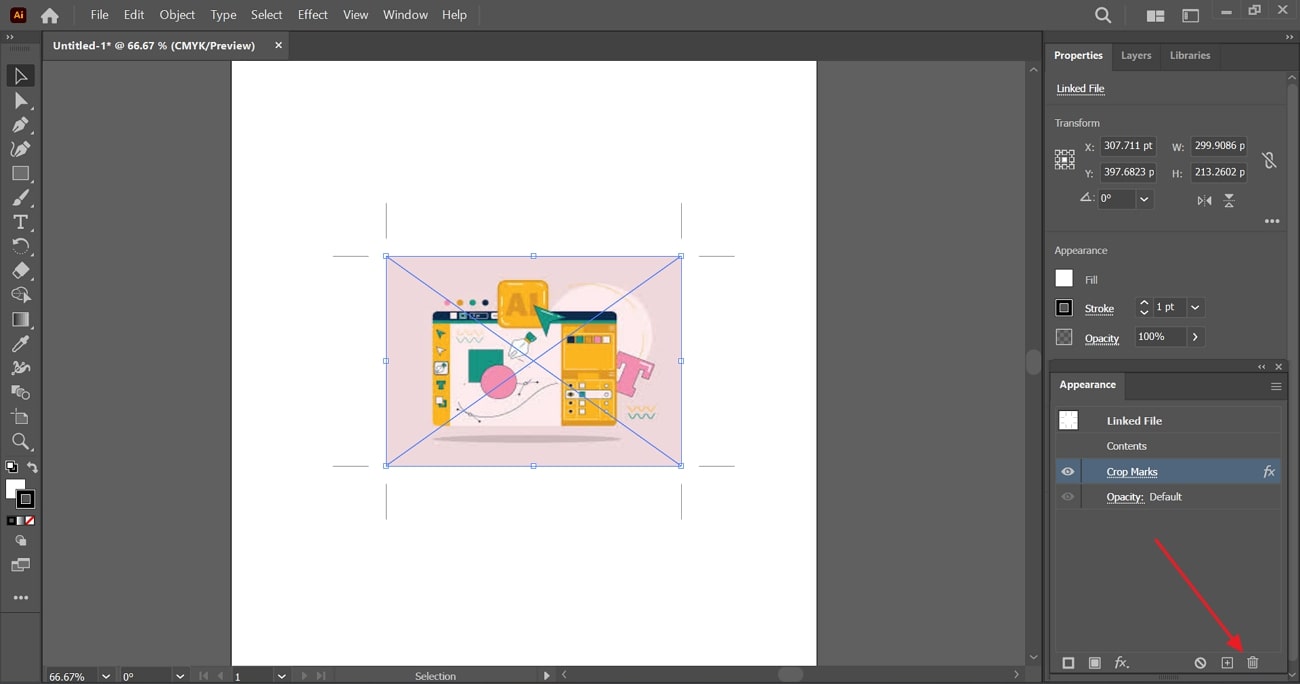Viewport: 1300px width, 684px height.
Task: Click the Linked File link in Properties
Action: point(1080,89)
